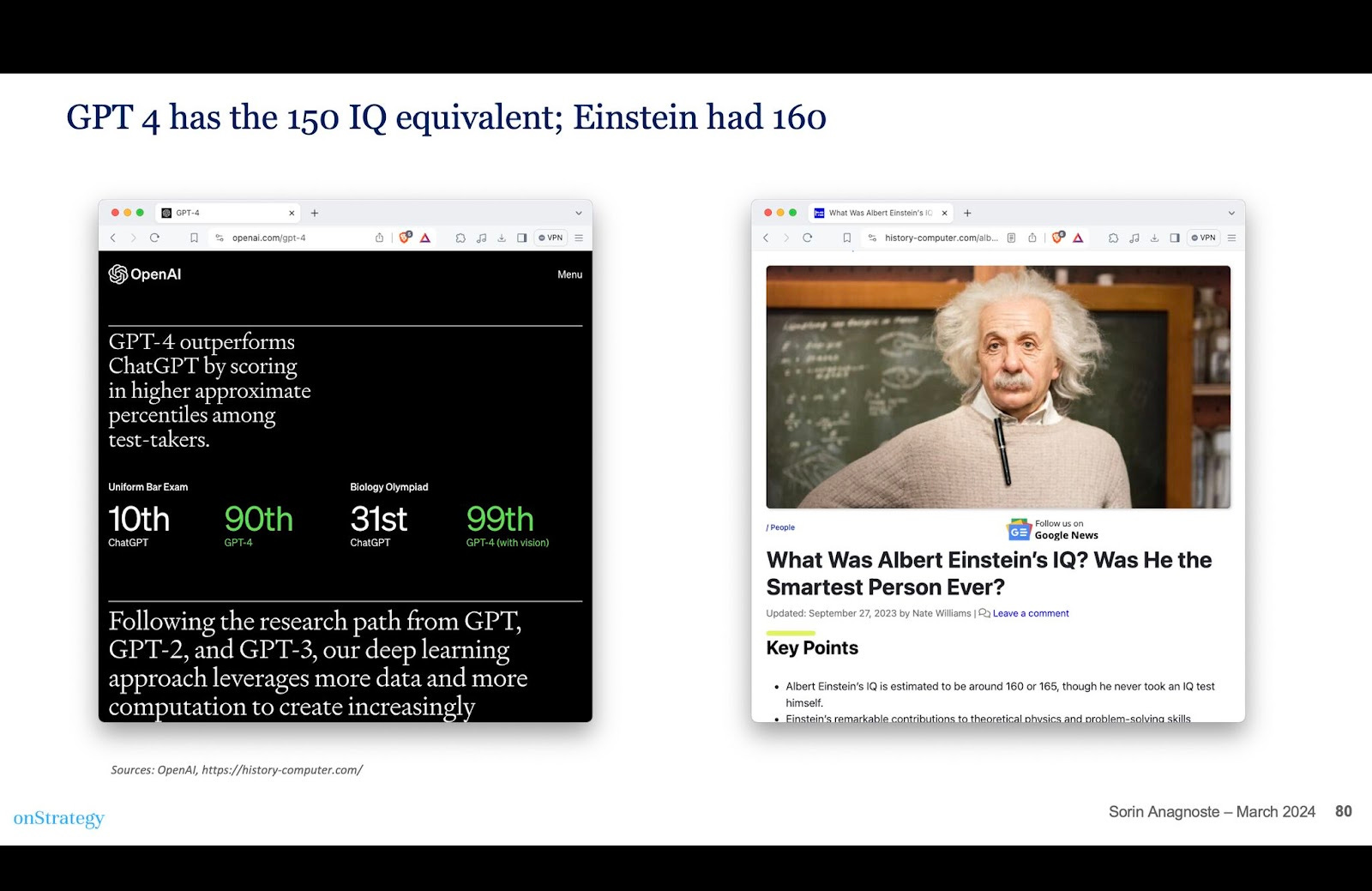Open Brave Shields in the history-computer window
Viewport: 1372px width, 891px height.
click(x=1058, y=238)
